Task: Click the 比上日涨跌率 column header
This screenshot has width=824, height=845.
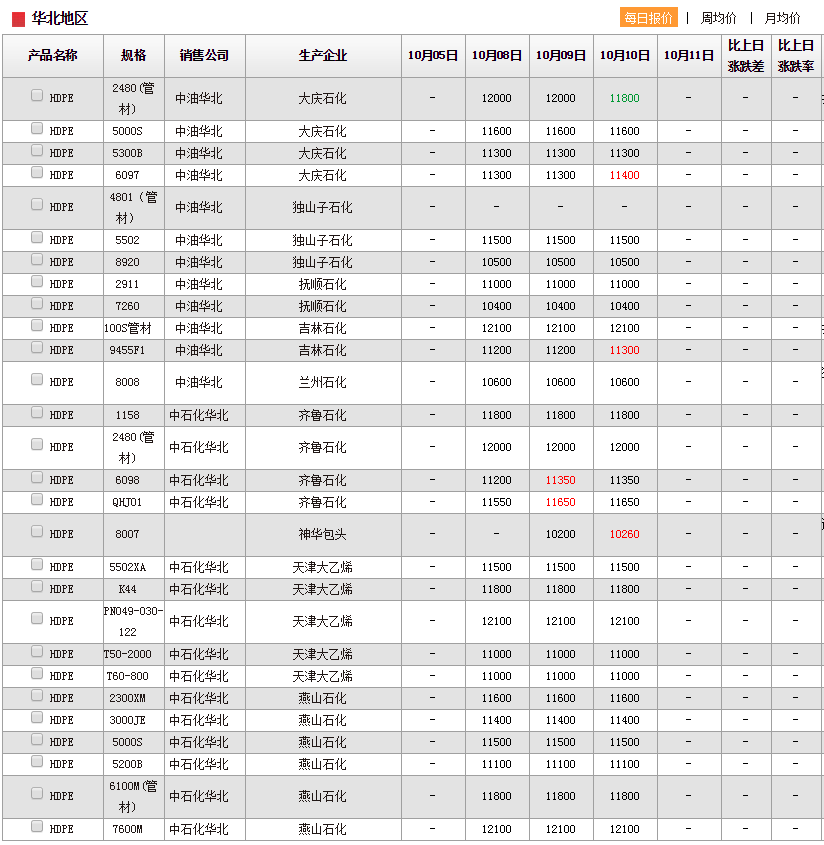Action: point(796,56)
